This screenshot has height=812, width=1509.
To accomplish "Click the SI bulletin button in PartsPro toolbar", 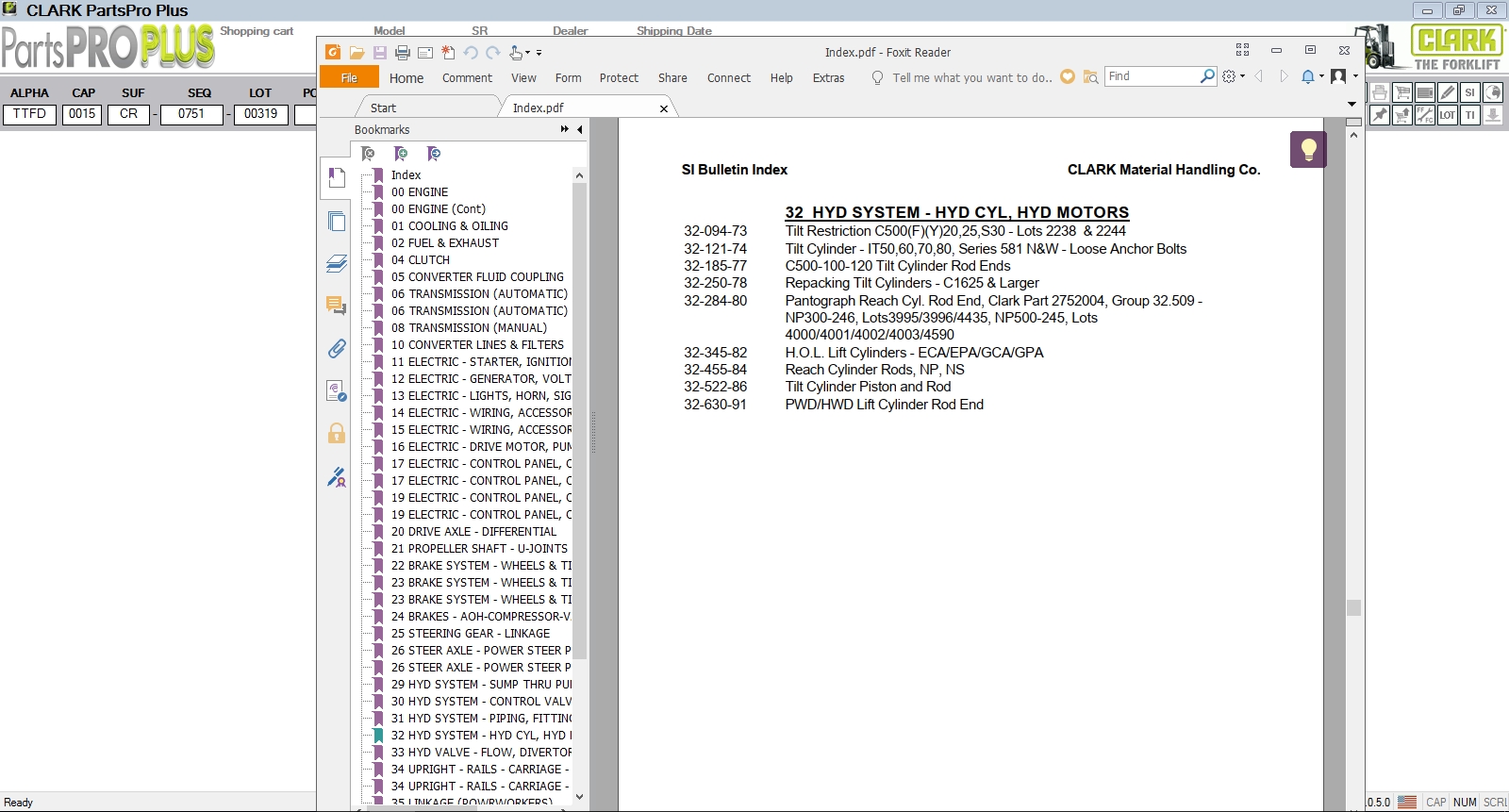I will (x=1469, y=92).
